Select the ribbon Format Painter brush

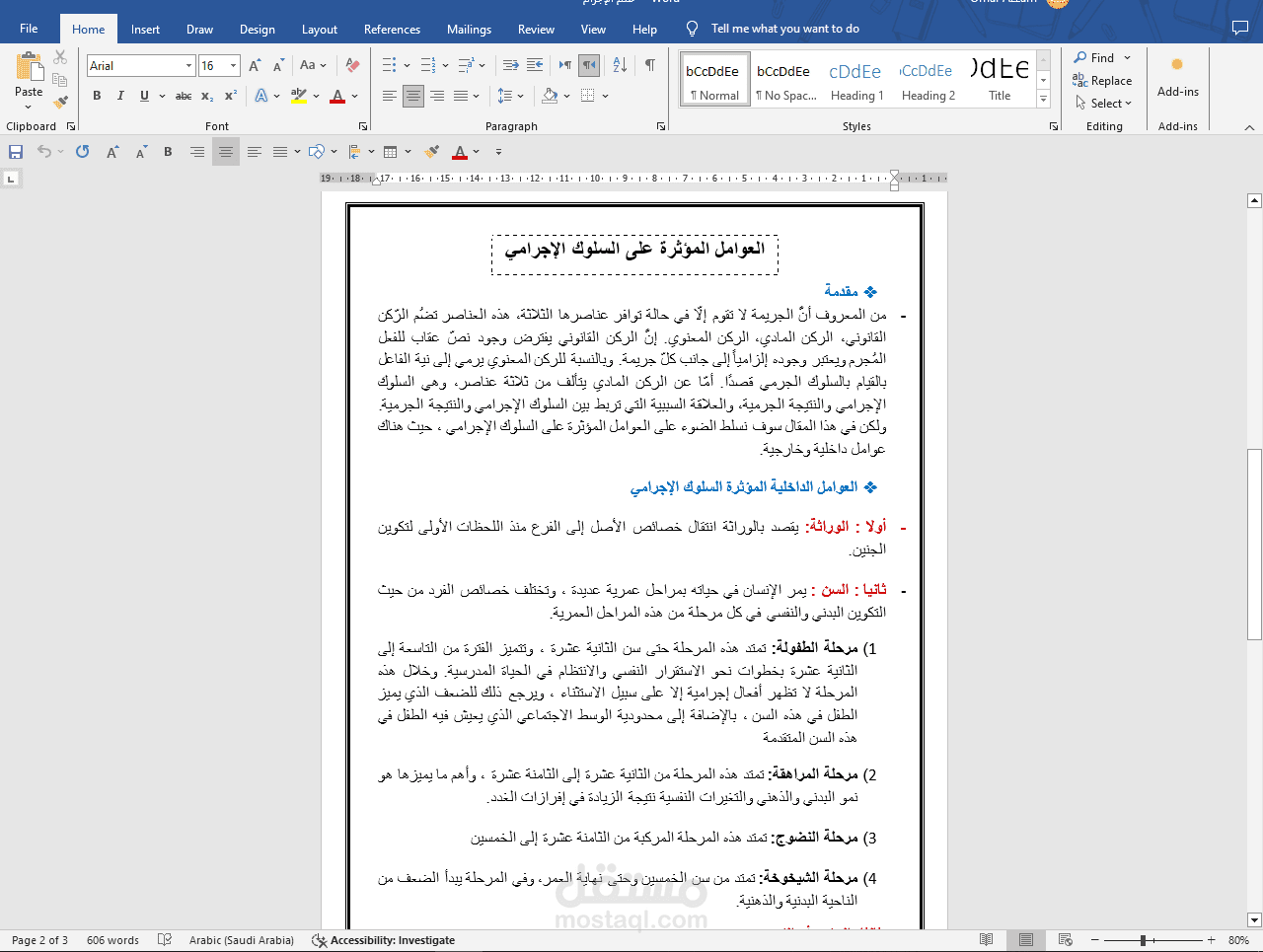60,101
